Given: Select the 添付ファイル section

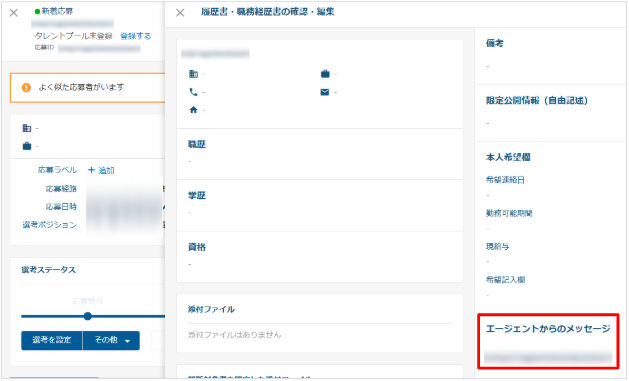Looking at the screenshot, I should pos(320,323).
